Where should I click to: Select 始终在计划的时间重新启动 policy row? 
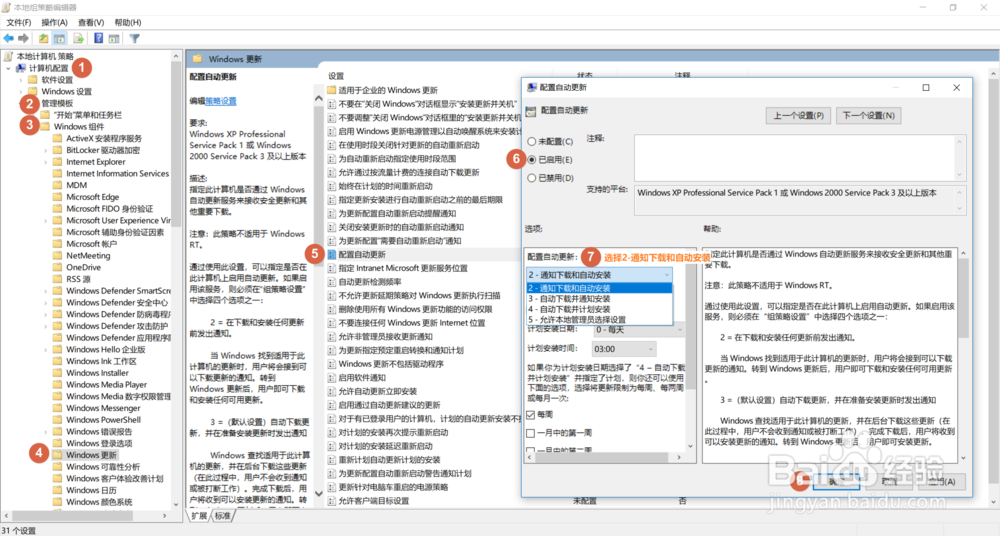[385, 186]
